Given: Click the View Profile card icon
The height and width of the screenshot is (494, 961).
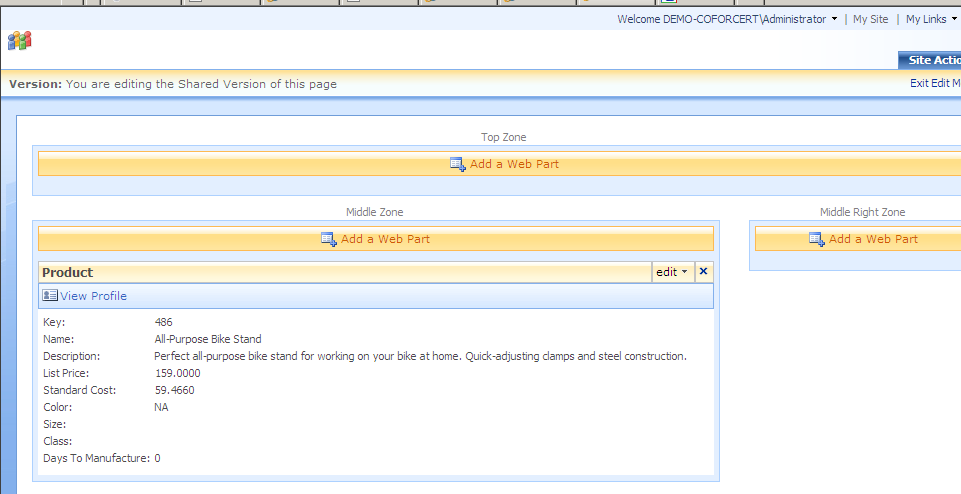Looking at the screenshot, I should tap(50, 296).
